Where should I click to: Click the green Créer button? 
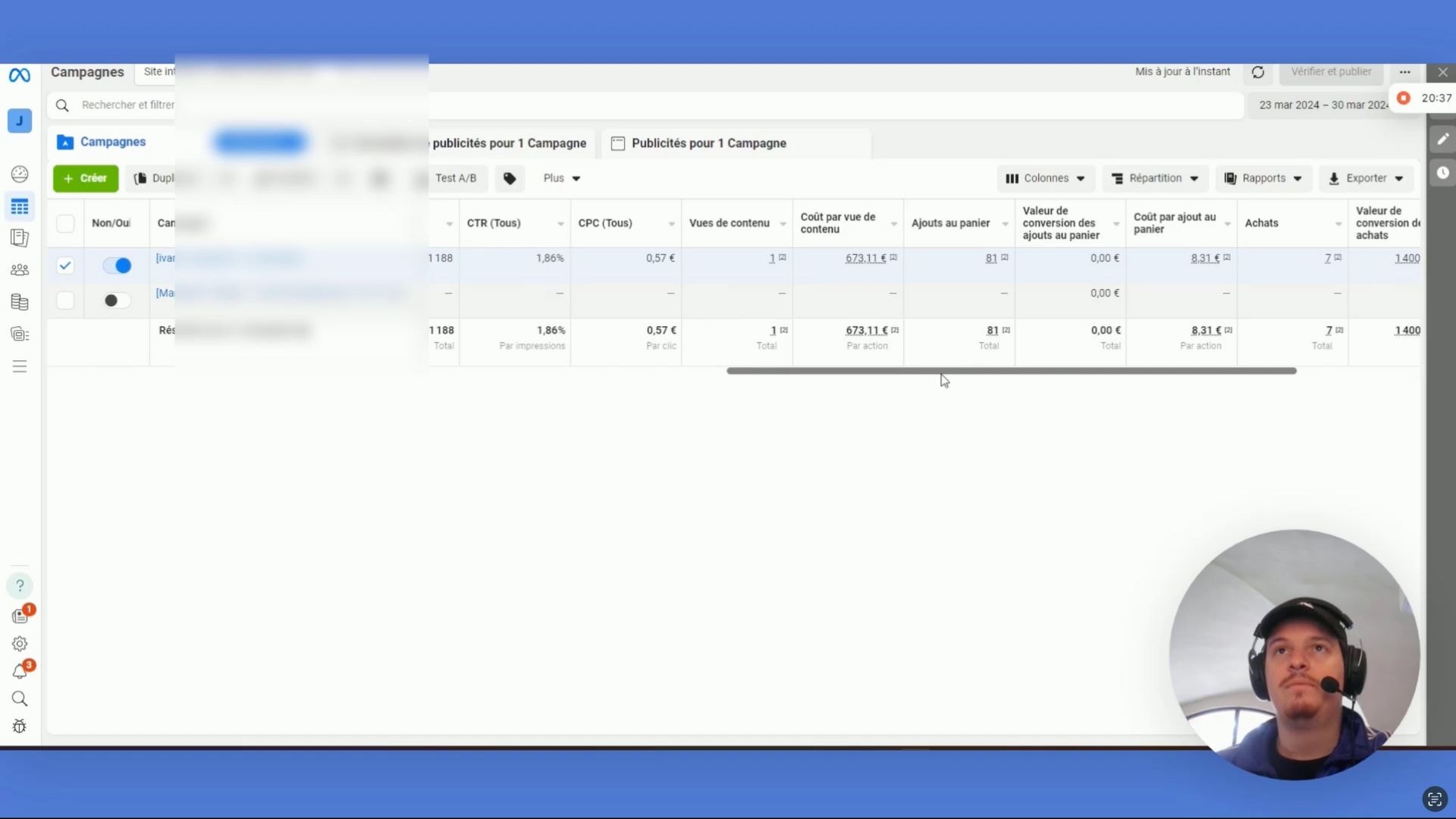(86, 178)
